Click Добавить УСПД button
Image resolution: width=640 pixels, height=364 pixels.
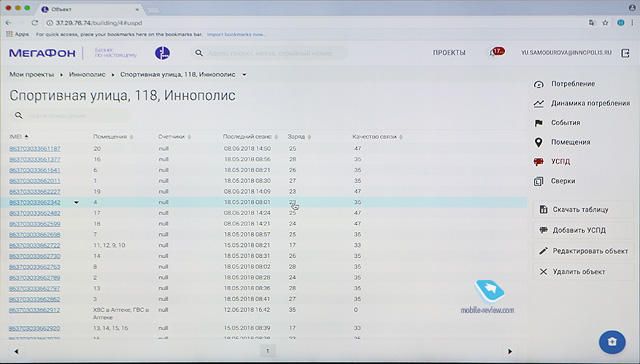tap(583, 230)
